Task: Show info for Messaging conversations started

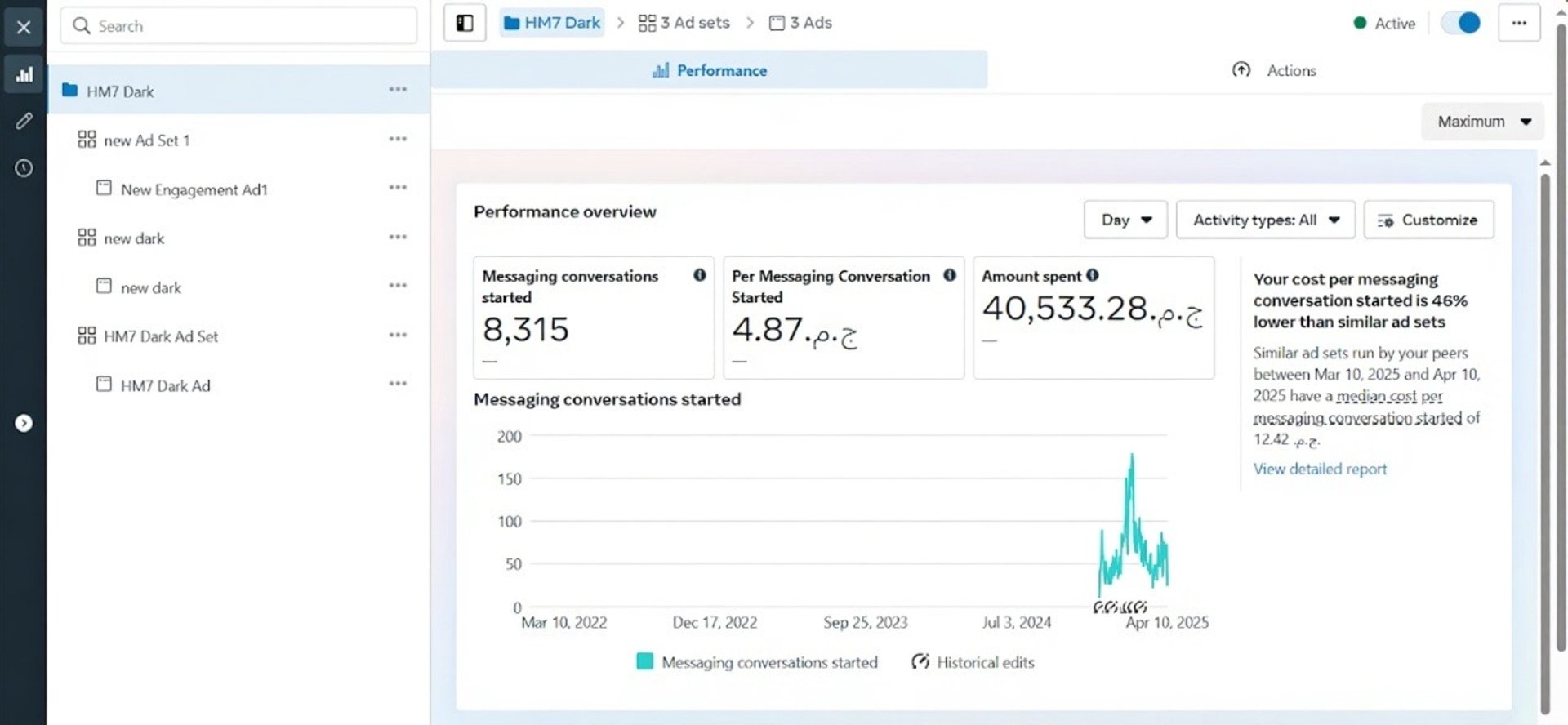Action: click(x=700, y=275)
